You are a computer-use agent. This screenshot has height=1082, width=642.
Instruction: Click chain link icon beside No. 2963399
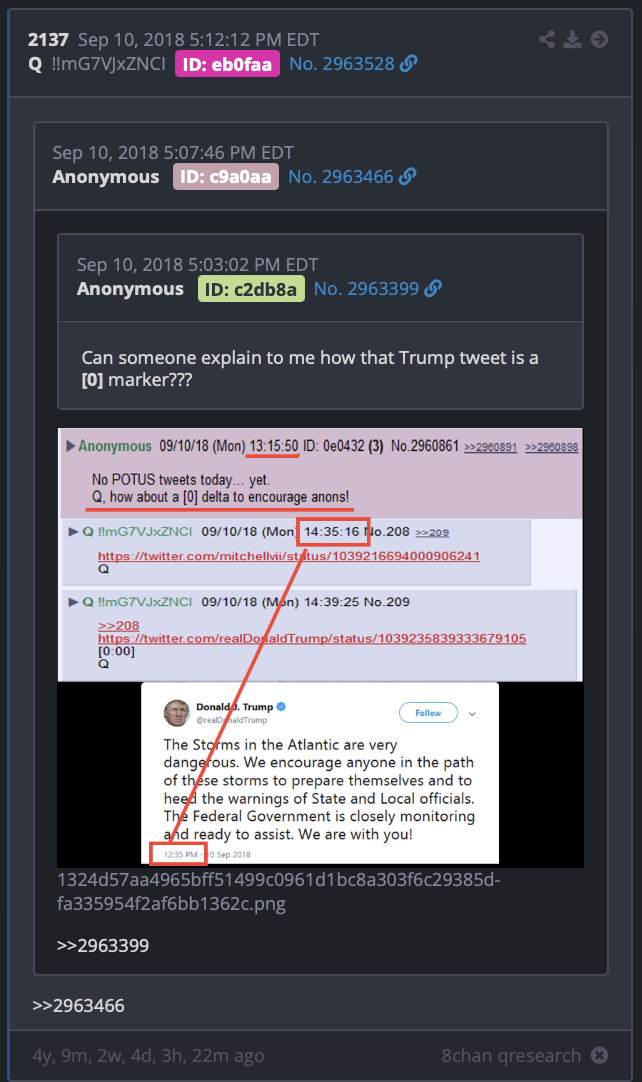click(433, 288)
